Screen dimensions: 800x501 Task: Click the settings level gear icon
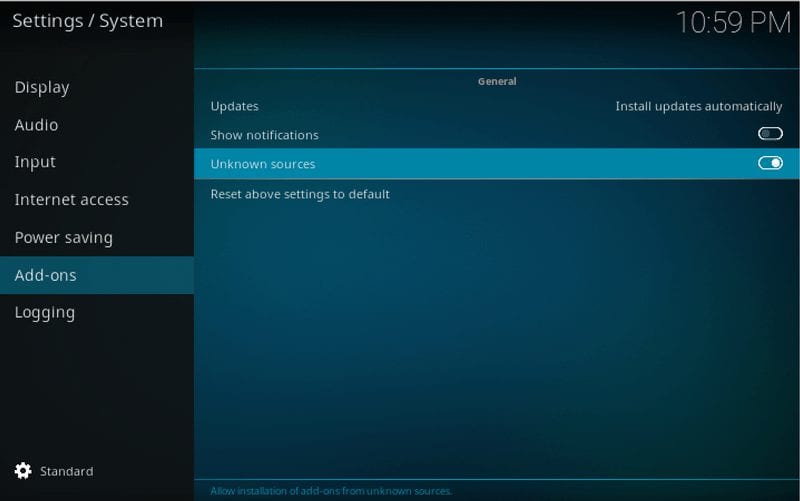tap(23, 471)
